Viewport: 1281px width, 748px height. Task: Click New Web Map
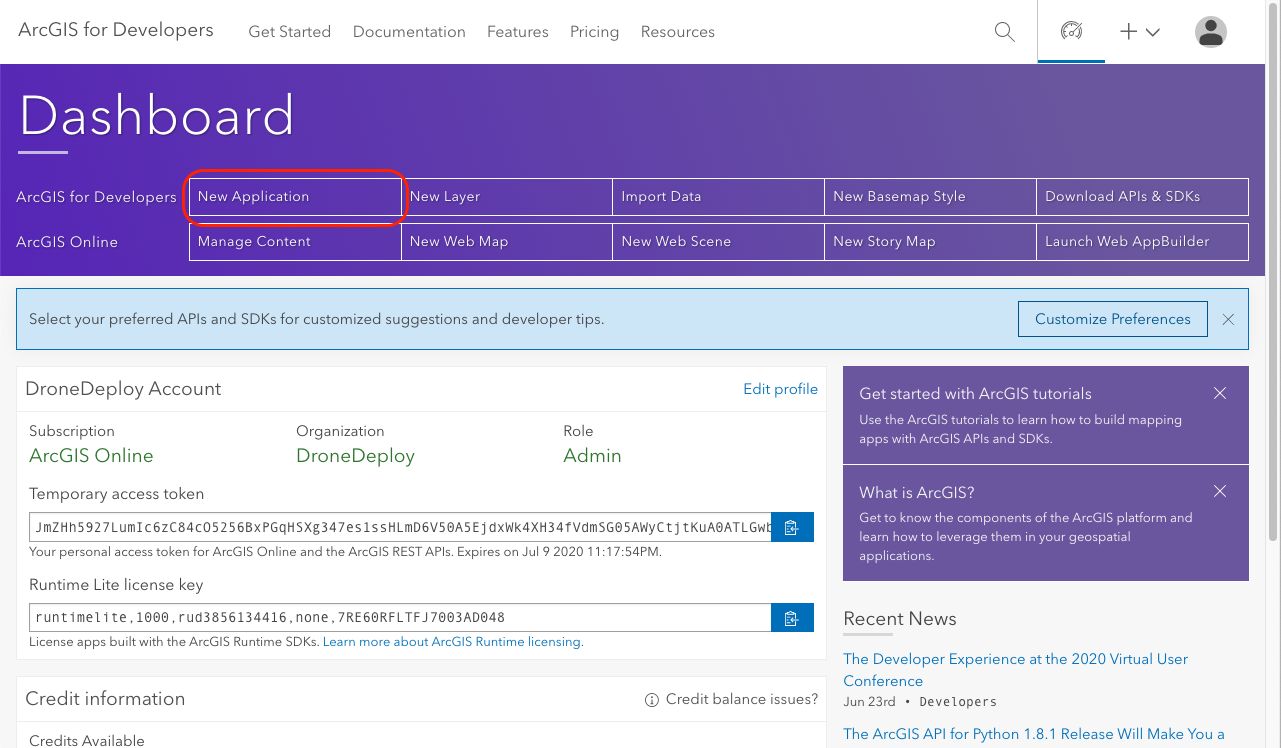coord(507,242)
